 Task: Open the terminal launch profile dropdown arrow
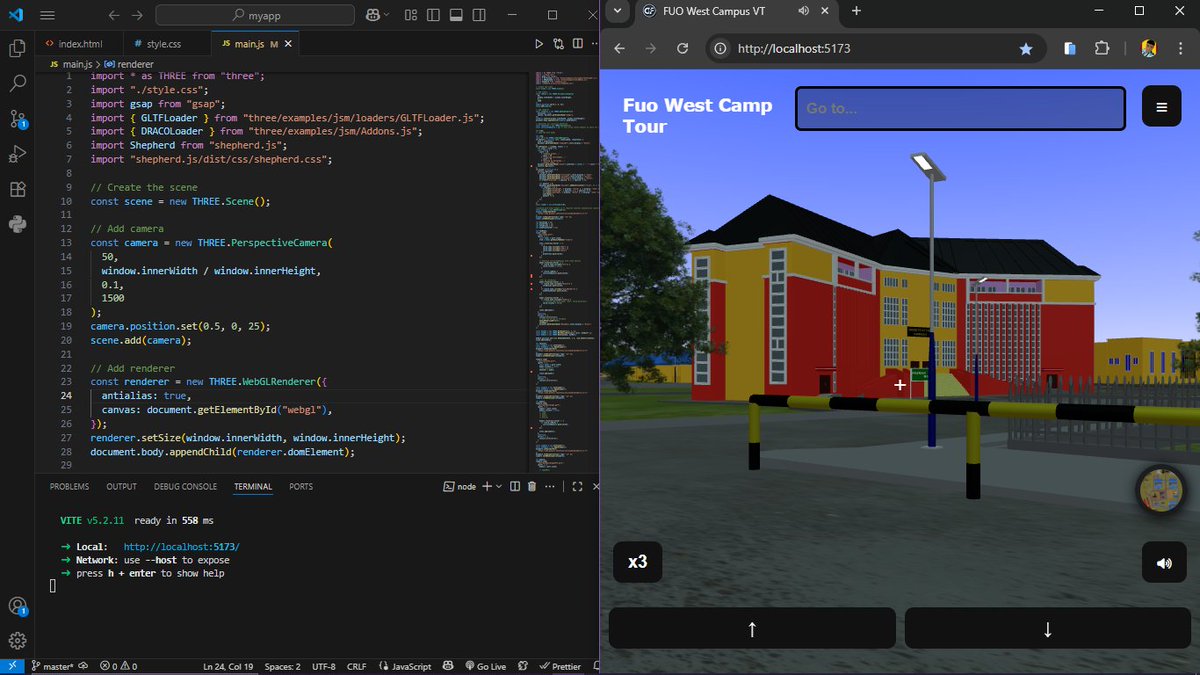click(x=499, y=486)
